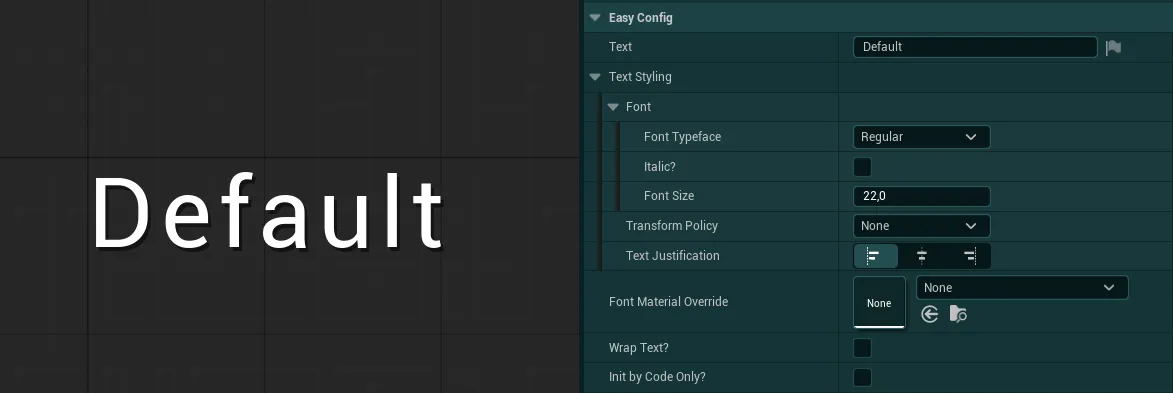Toggle the Italic? checkbox
This screenshot has height=393, width=1173.
(x=863, y=166)
